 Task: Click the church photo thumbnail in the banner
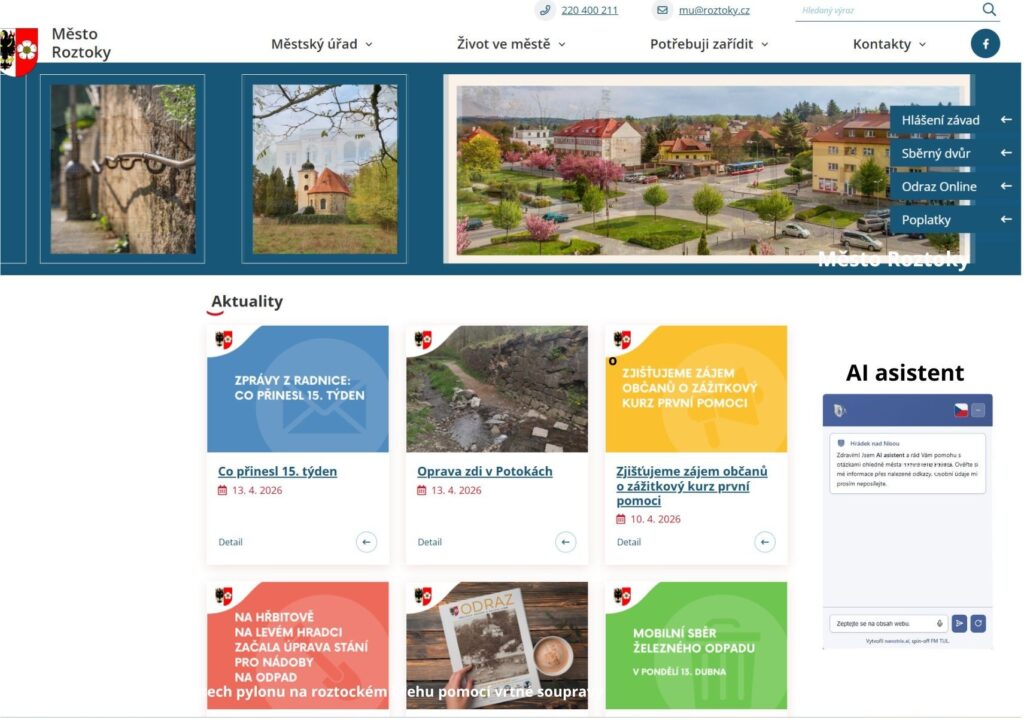coord(324,168)
